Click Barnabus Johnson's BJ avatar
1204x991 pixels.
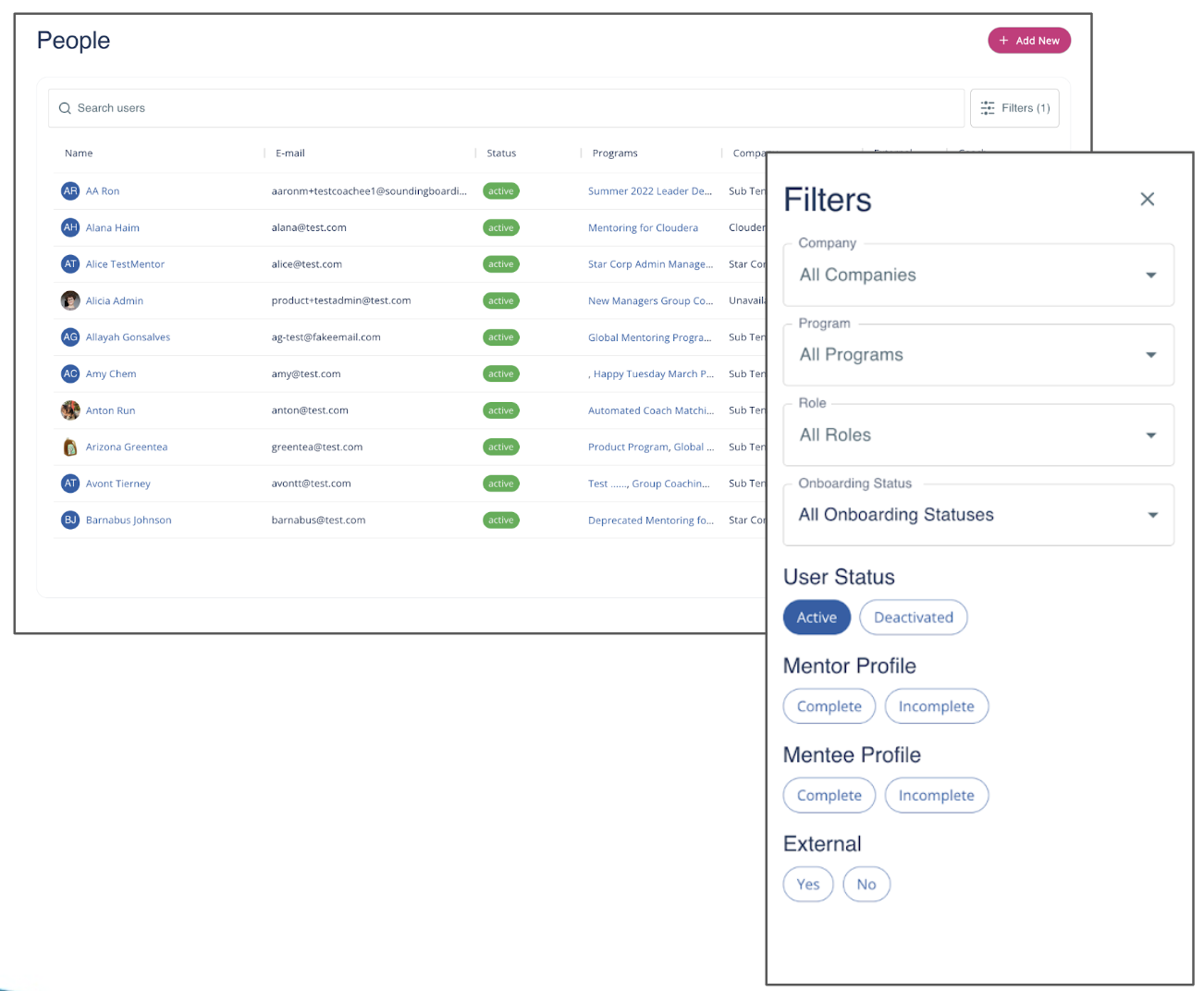click(x=70, y=520)
